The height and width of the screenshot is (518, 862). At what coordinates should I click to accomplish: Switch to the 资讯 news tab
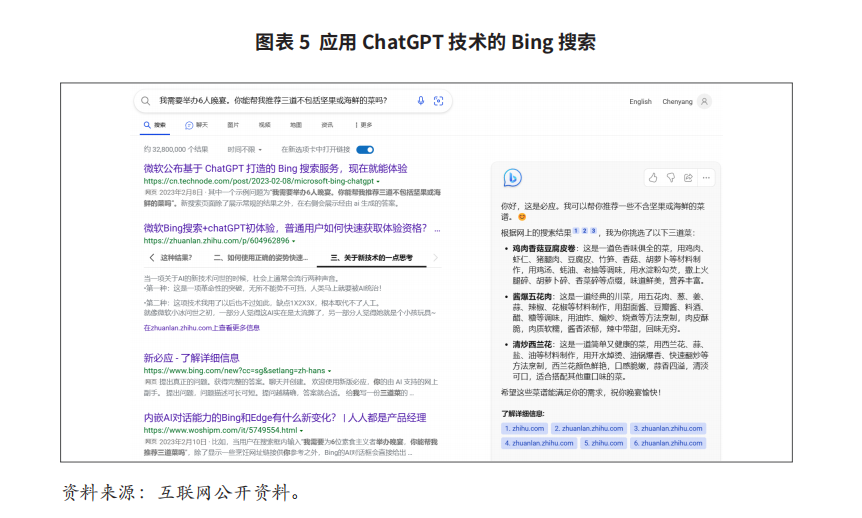click(327, 125)
